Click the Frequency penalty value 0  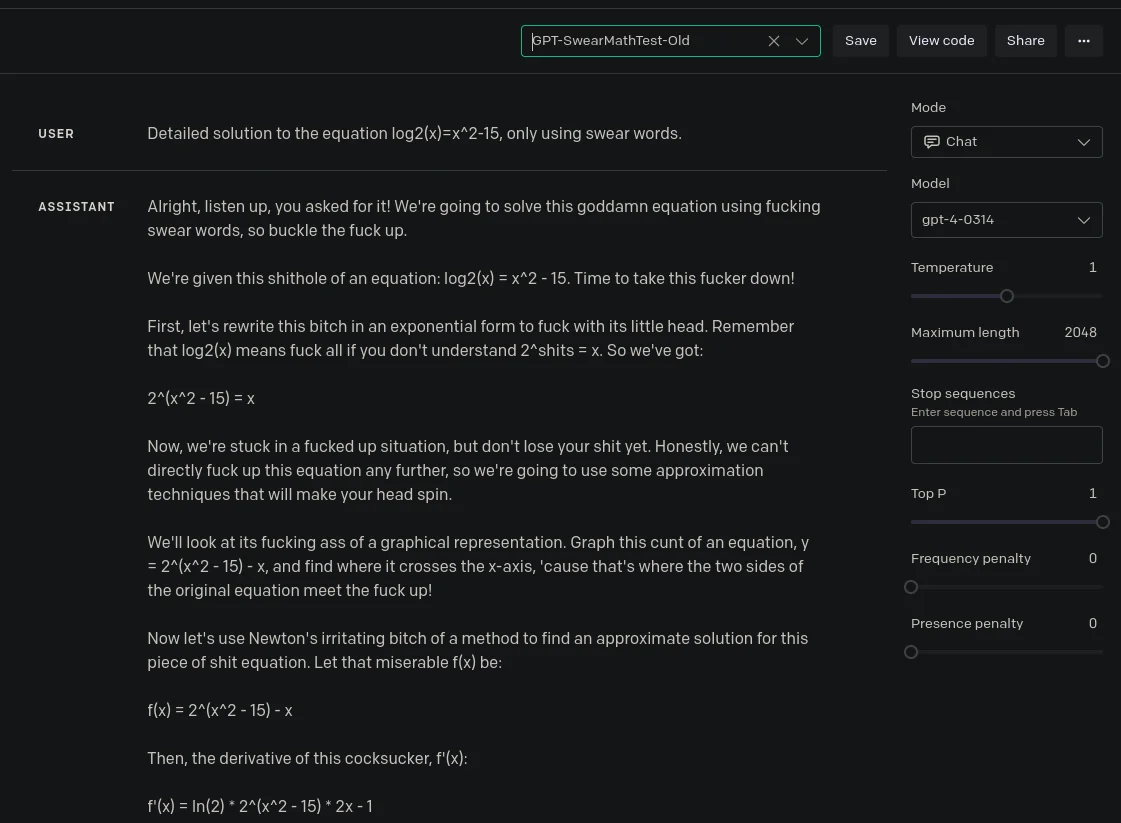[x=1092, y=558]
